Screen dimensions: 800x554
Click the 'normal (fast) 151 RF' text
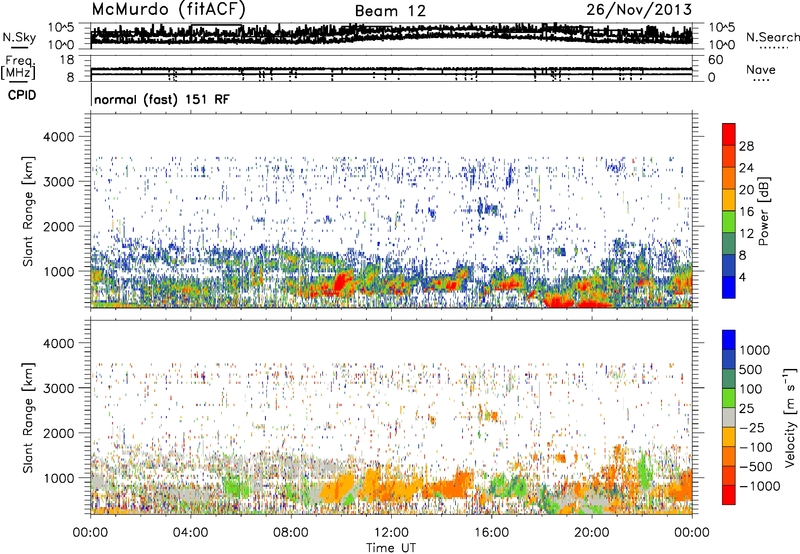[162, 99]
